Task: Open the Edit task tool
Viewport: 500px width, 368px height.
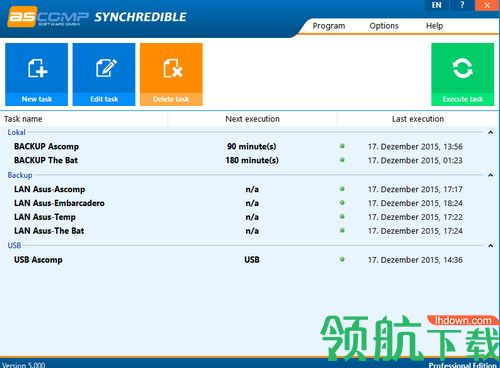Action: (104, 74)
